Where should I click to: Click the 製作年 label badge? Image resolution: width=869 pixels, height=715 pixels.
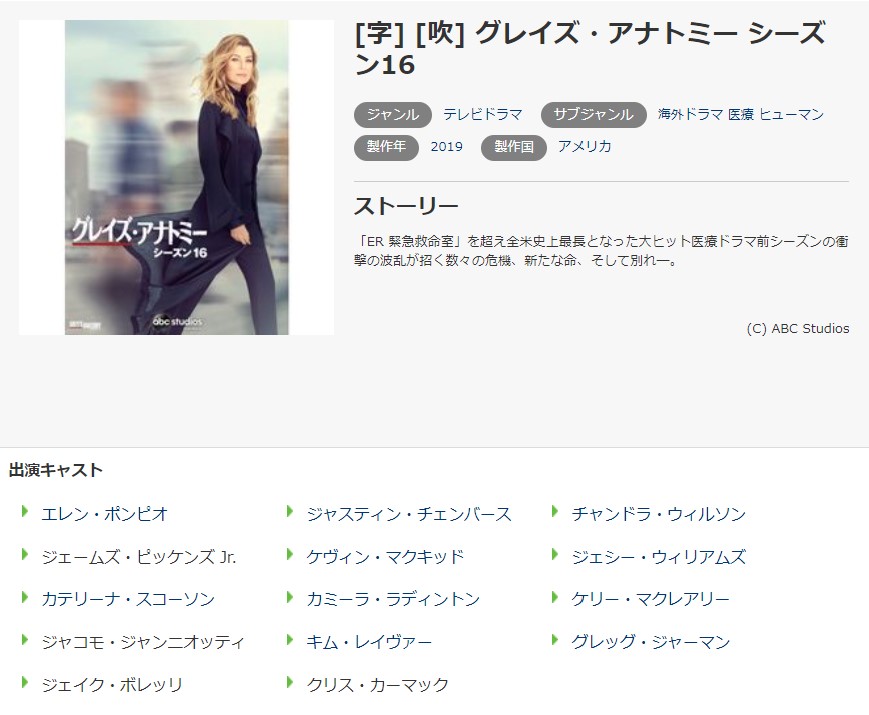[386, 147]
